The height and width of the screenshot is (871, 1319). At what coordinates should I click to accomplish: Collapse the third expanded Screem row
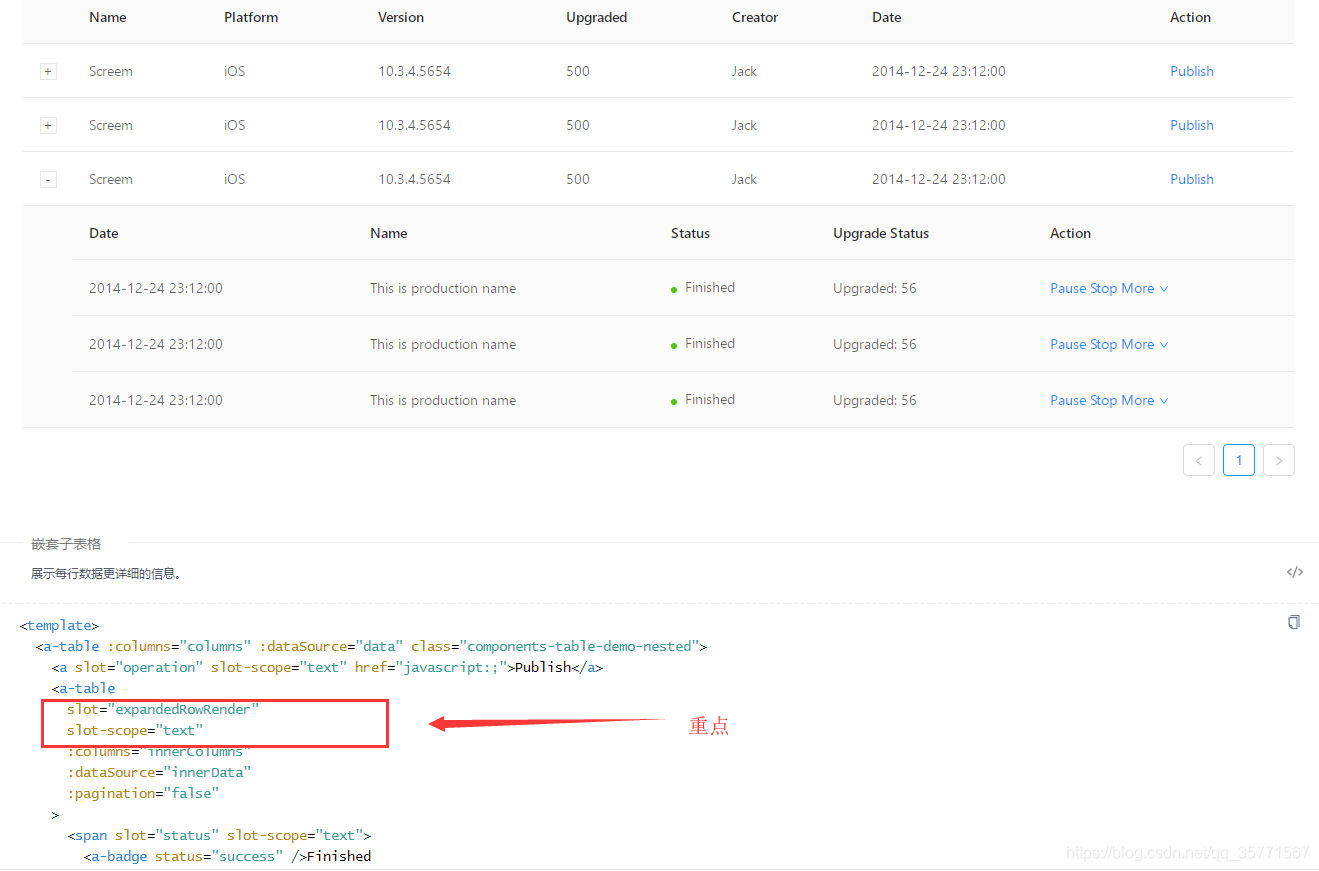[48, 180]
